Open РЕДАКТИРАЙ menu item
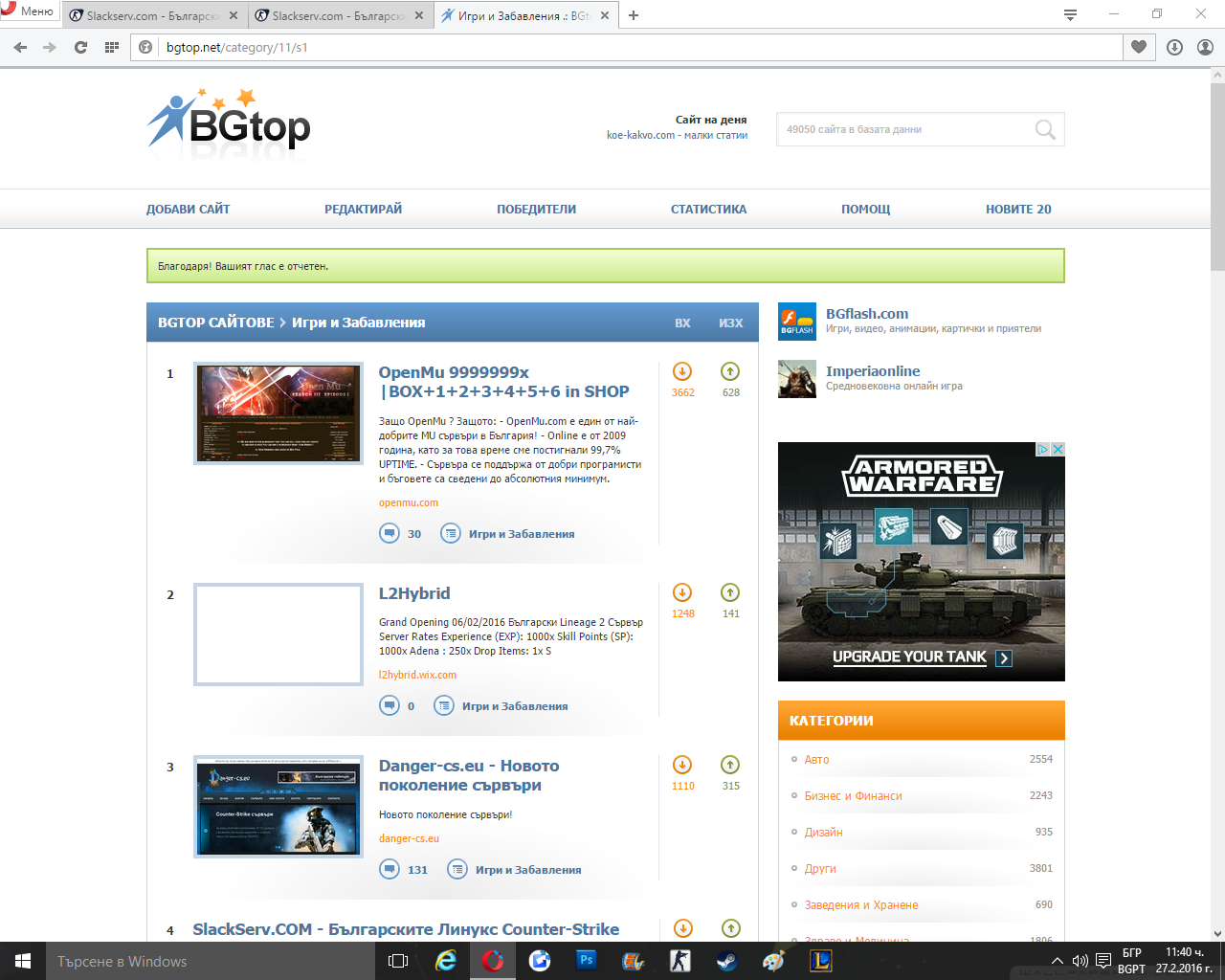This screenshot has height=980, width=1225. coord(363,209)
